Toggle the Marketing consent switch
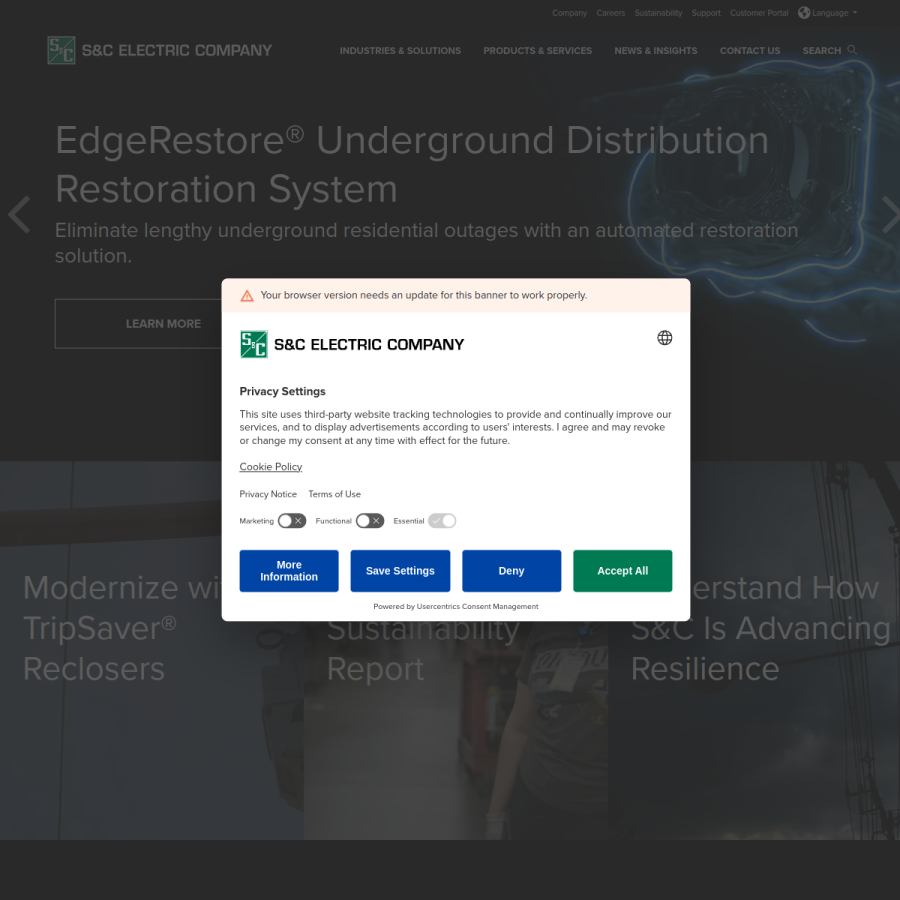900x900 pixels. tap(292, 521)
